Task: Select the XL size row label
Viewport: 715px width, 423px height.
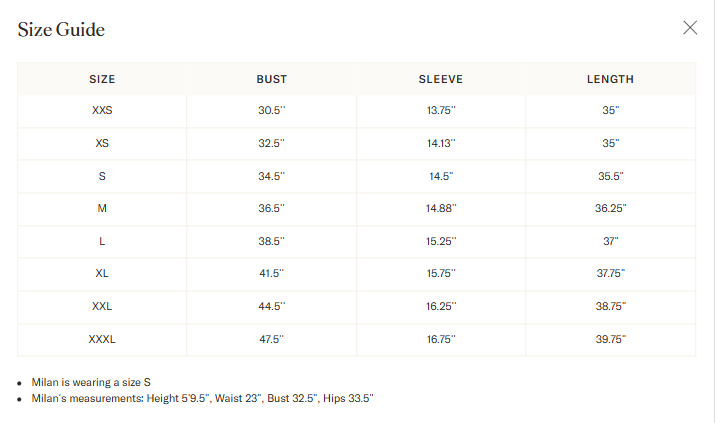Action: [x=102, y=273]
